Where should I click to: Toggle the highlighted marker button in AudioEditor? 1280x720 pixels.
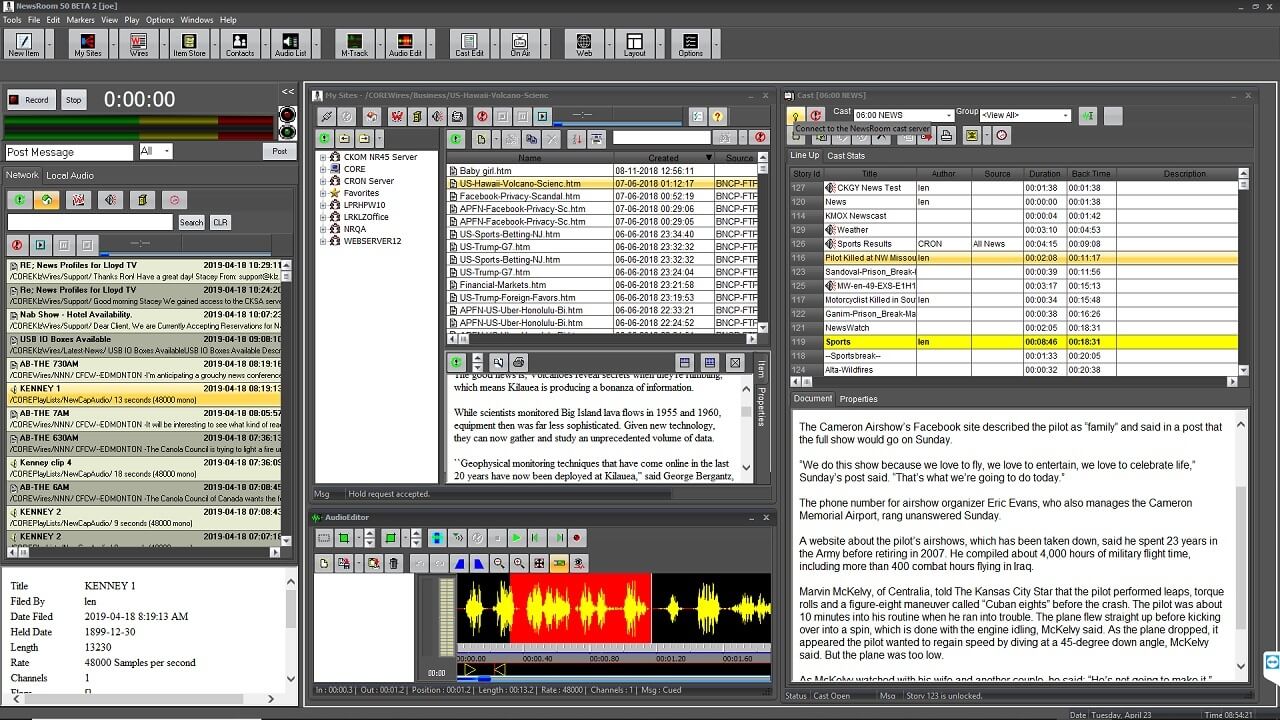coord(559,564)
